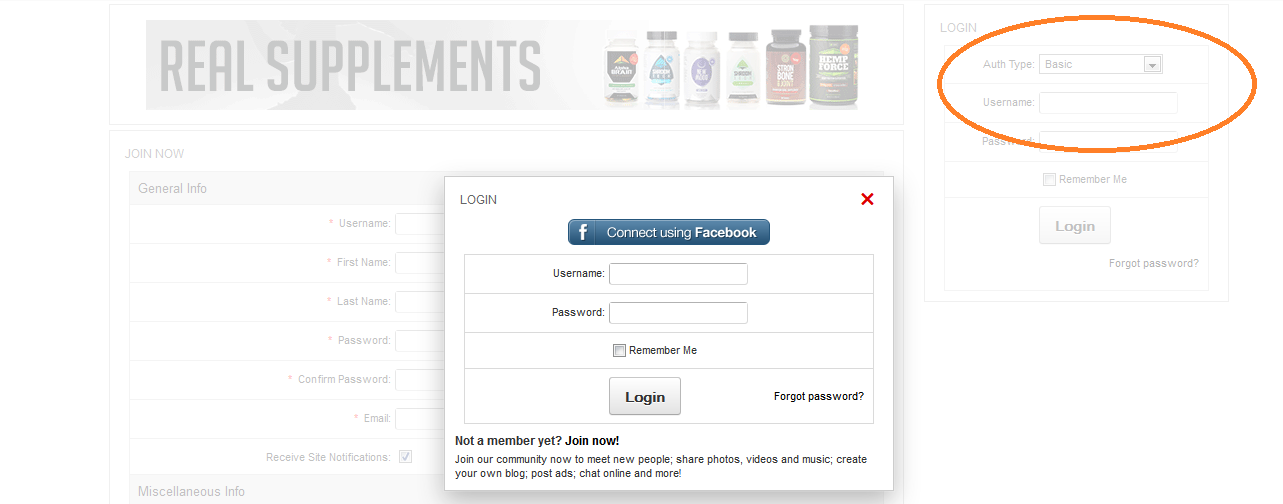Click the Join Now Username field
Screen dimensions: 1283x504
420,223
